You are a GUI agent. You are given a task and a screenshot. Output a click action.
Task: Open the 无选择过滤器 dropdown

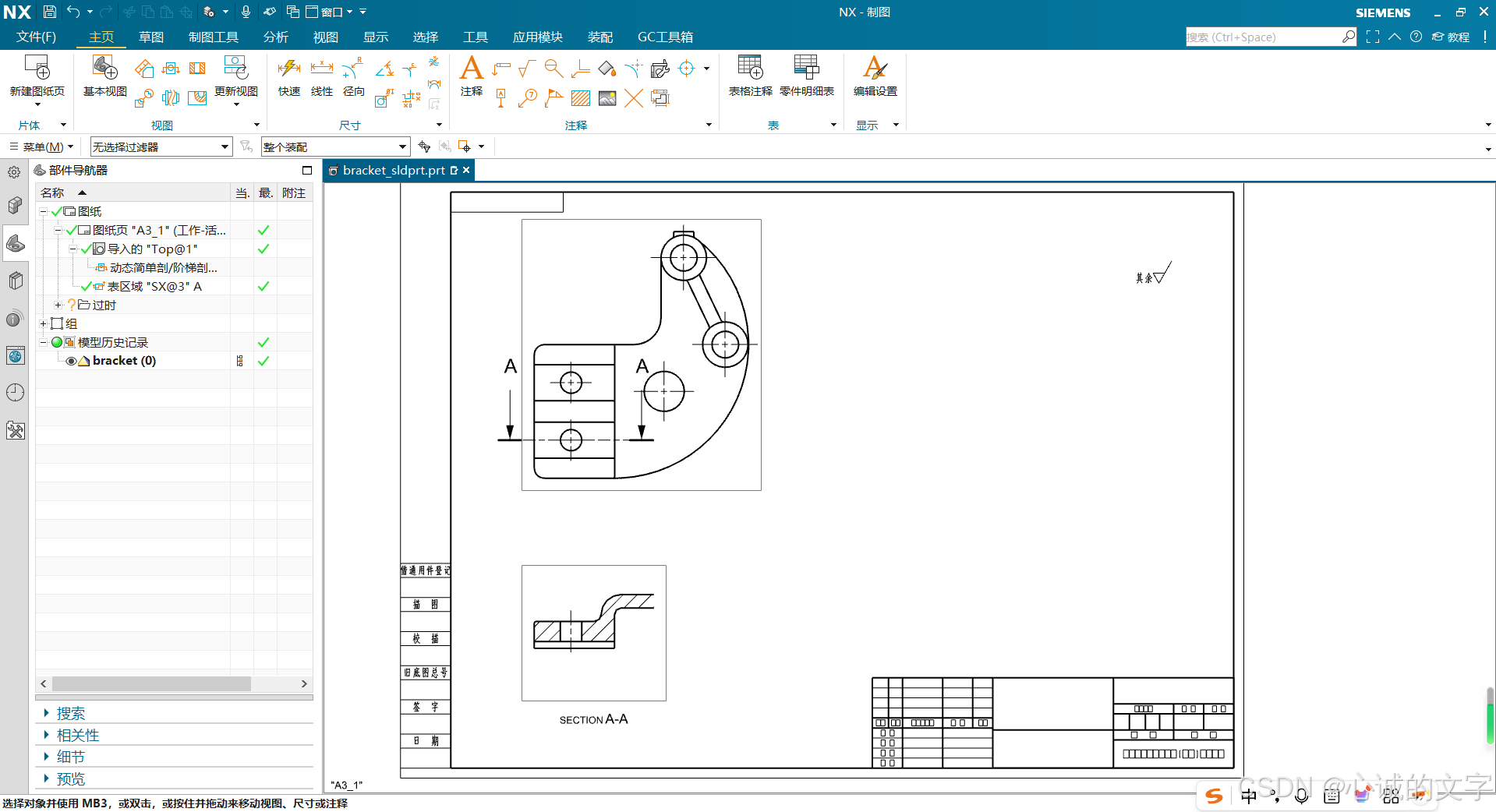pos(161,147)
